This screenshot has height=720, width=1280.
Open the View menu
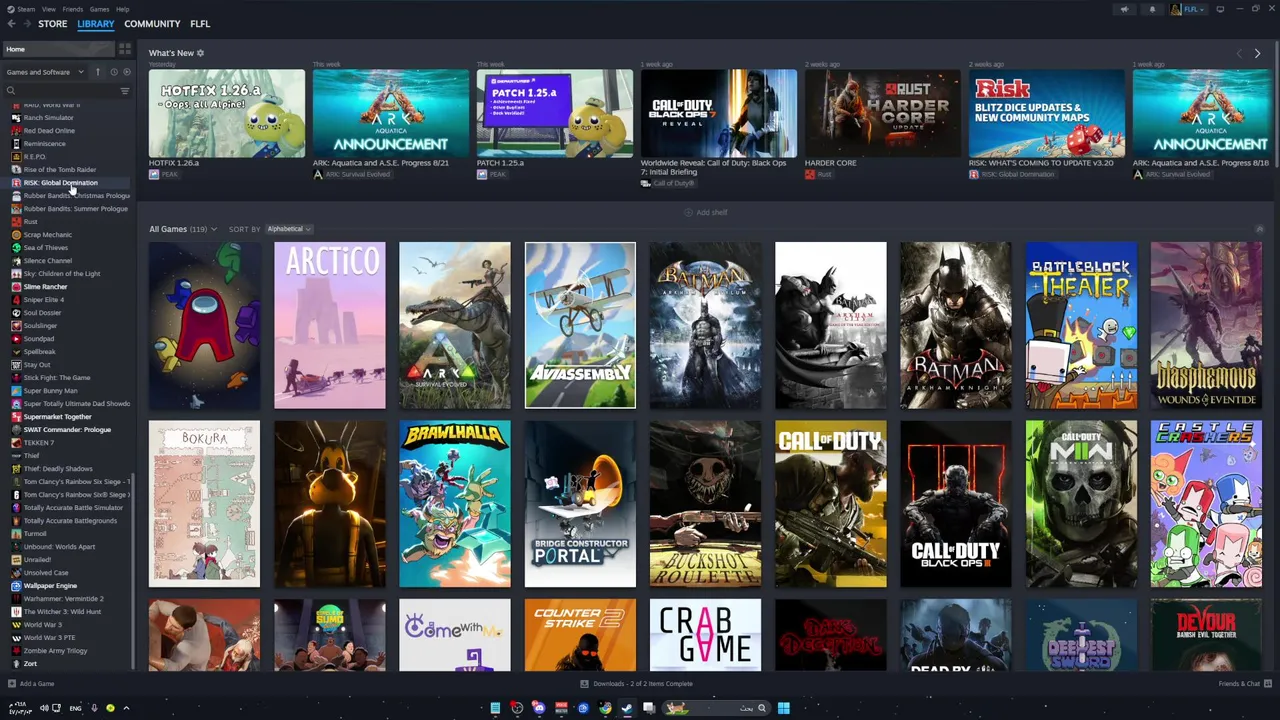[x=48, y=9]
